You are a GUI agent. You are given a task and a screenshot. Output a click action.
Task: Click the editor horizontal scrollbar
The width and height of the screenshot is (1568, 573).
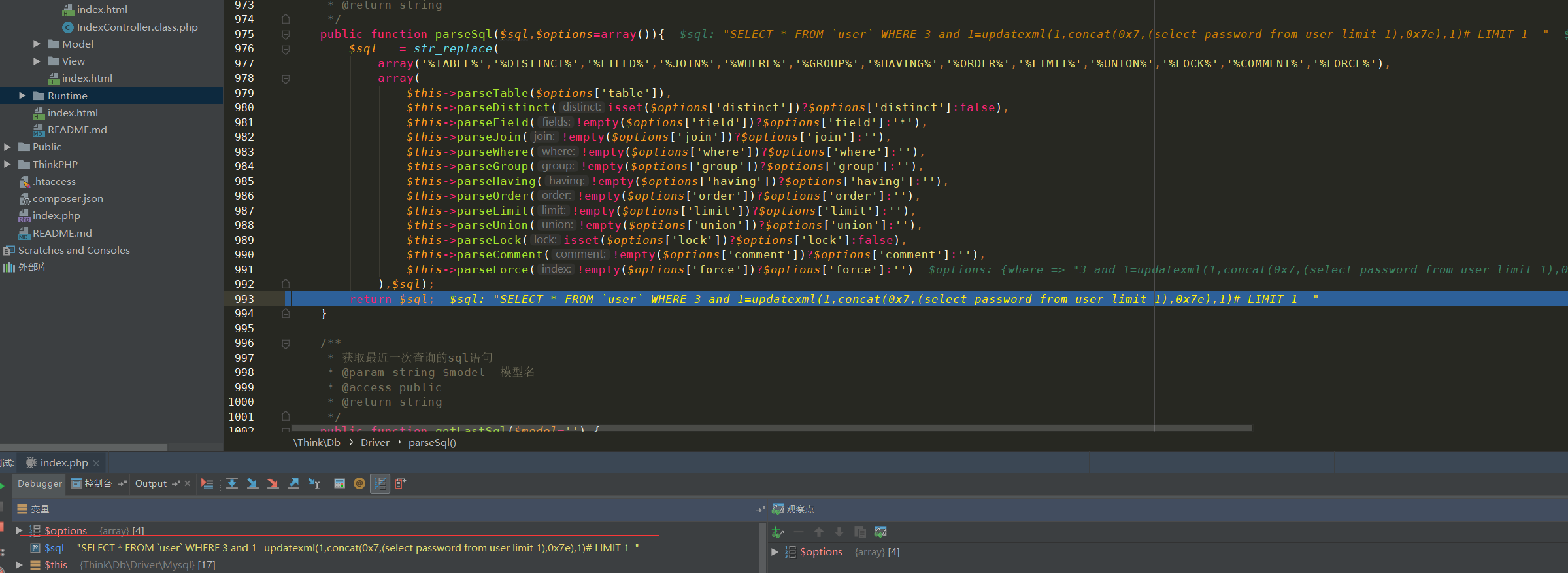771,428
